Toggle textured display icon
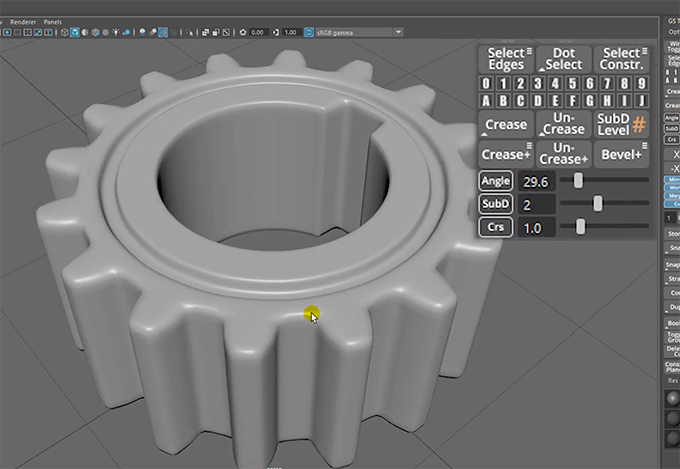This screenshot has width=680, height=469. (105, 33)
